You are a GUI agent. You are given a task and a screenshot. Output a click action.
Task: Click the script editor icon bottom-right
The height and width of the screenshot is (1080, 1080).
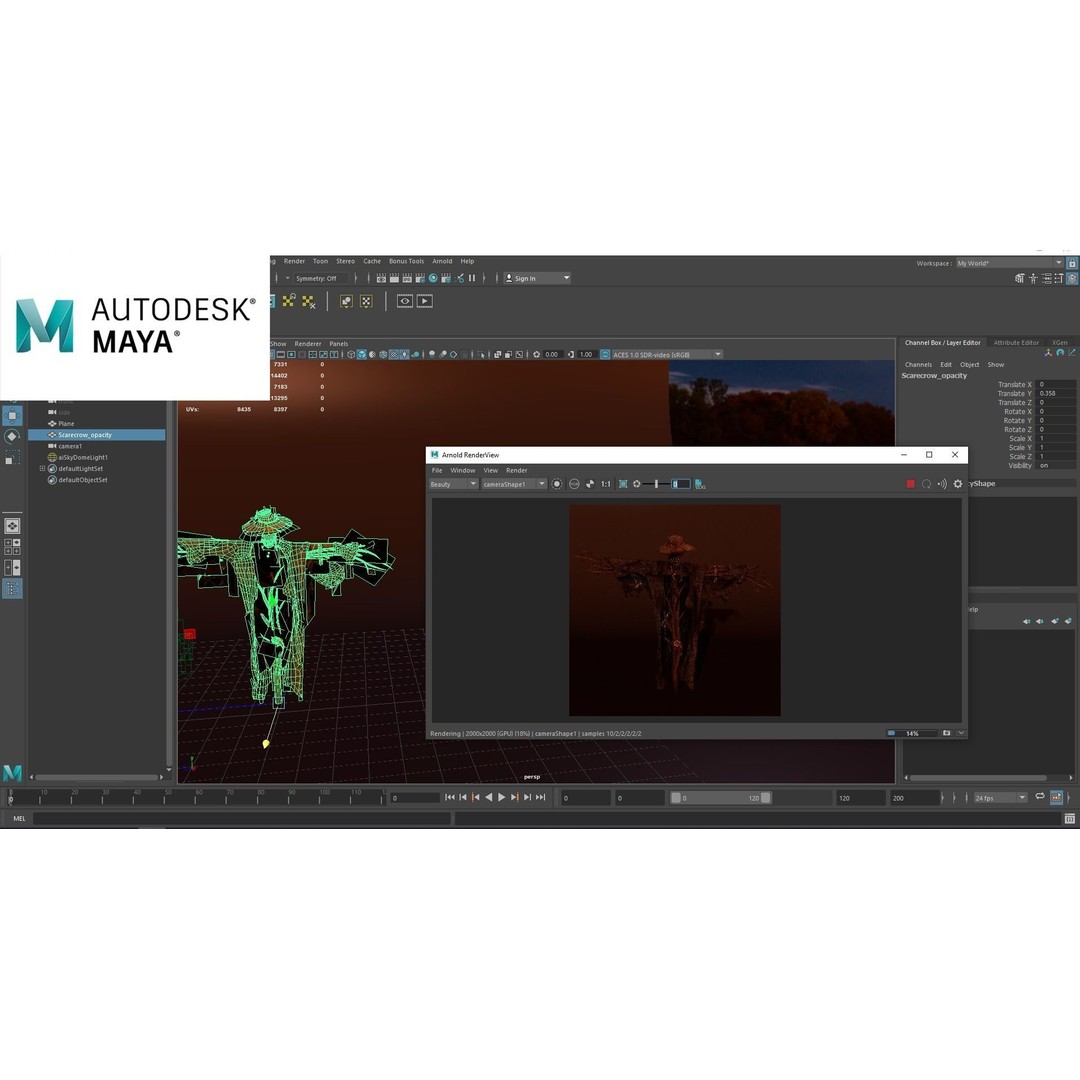coord(1070,819)
